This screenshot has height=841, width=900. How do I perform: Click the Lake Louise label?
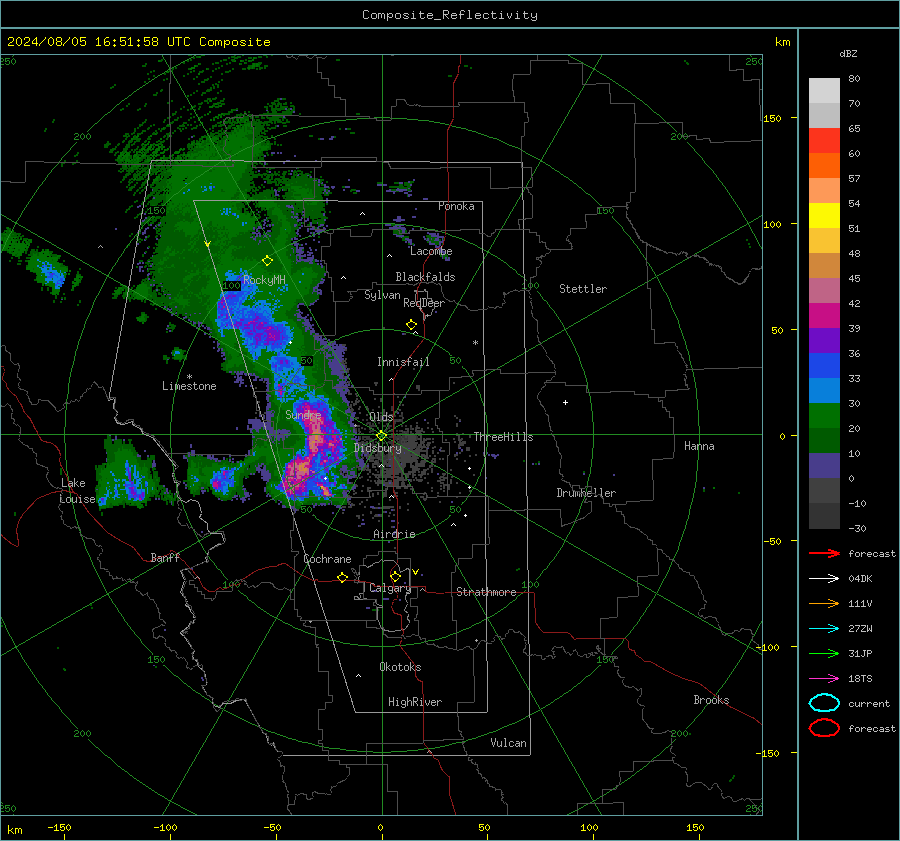(77, 491)
